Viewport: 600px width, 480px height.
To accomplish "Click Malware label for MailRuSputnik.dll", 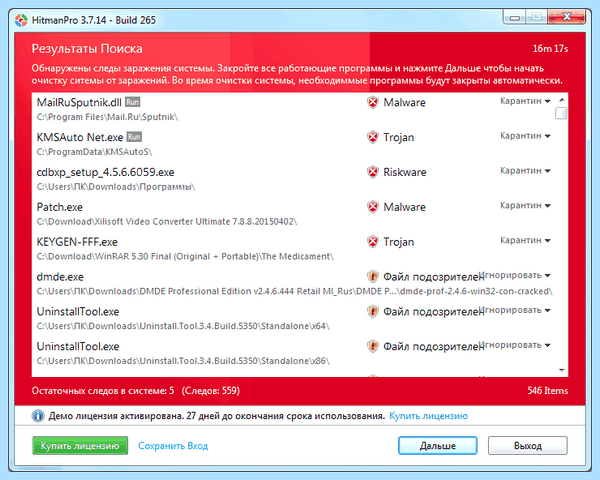I will [404, 103].
